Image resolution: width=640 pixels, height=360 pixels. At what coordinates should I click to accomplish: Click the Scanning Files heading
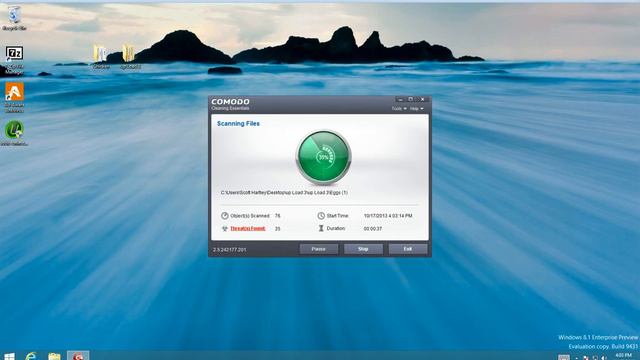pos(238,123)
